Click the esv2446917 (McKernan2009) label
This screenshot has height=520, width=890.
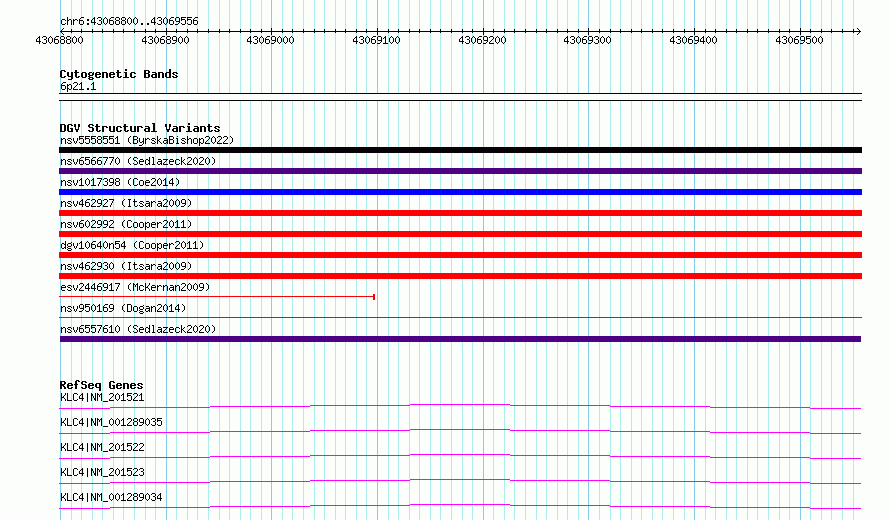(135, 287)
